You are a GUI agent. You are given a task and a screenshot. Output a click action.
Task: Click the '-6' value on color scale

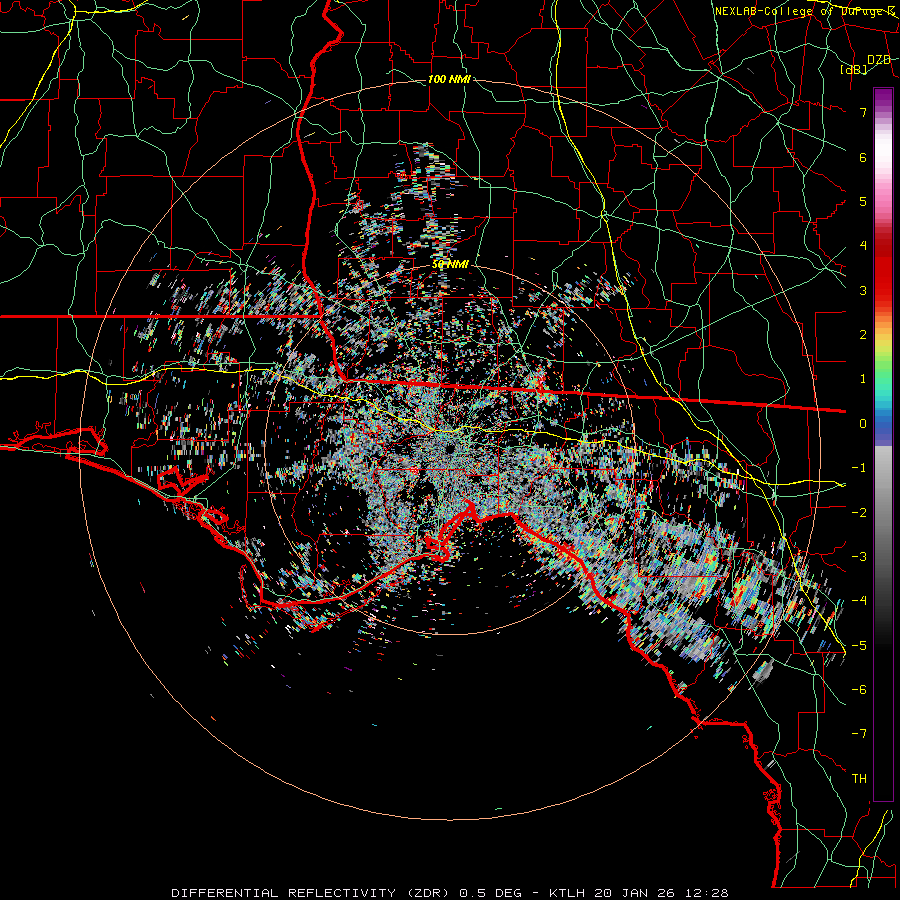(859, 690)
